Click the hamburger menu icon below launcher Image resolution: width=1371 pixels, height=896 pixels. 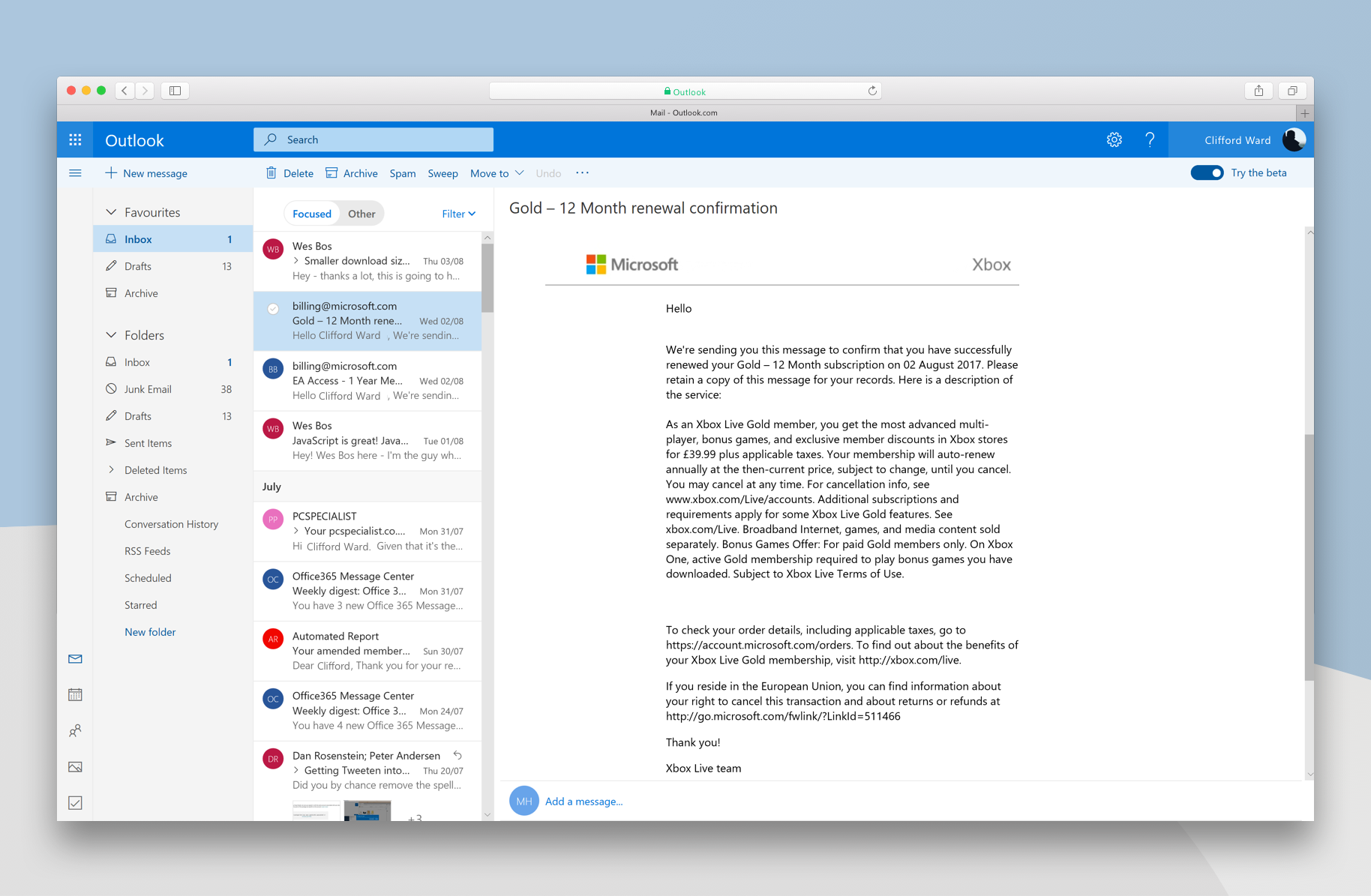click(x=75, y=173)
